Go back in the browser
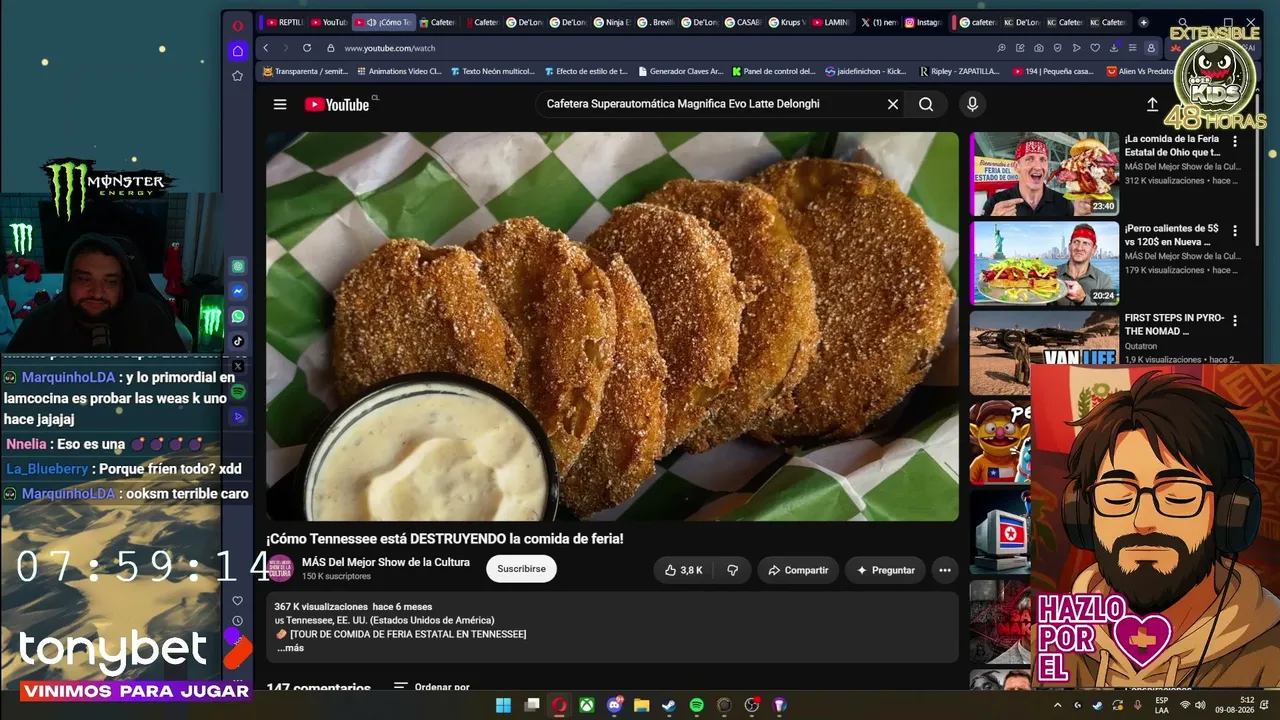The height and width of the screenshot is (720, 1280). click(265, 48)
